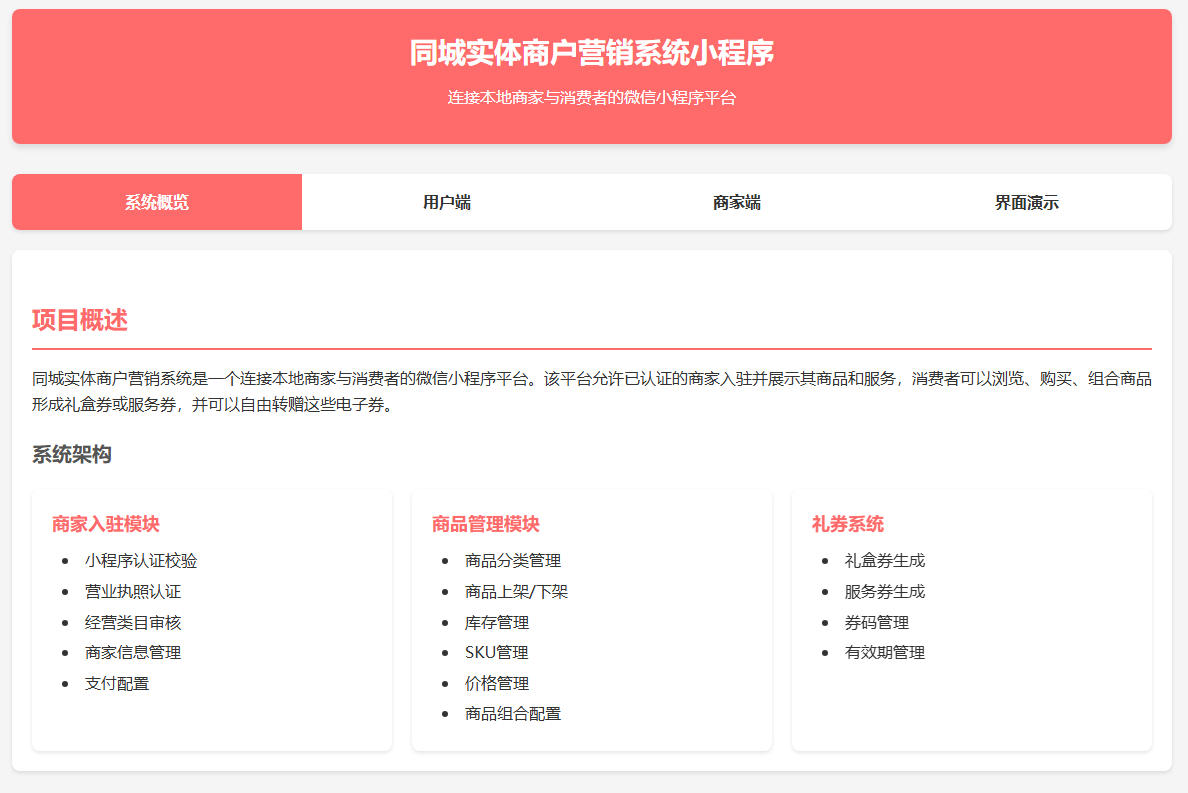
Task: Select the 商品上架/下架 list item
Action: tap(516, 592)
